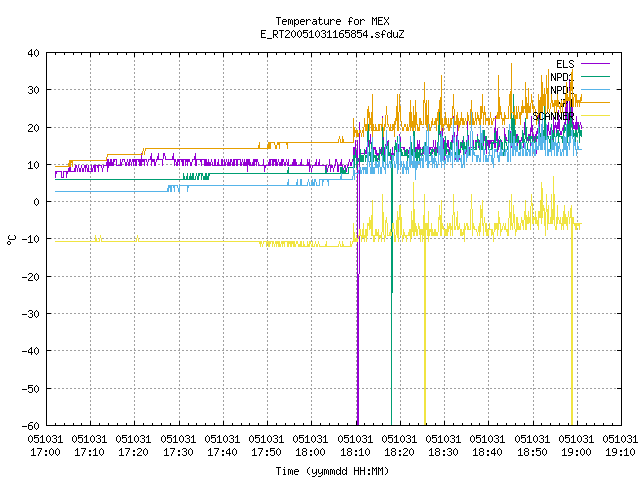Click the y-axis tick label '0'

tap(36, 202)
